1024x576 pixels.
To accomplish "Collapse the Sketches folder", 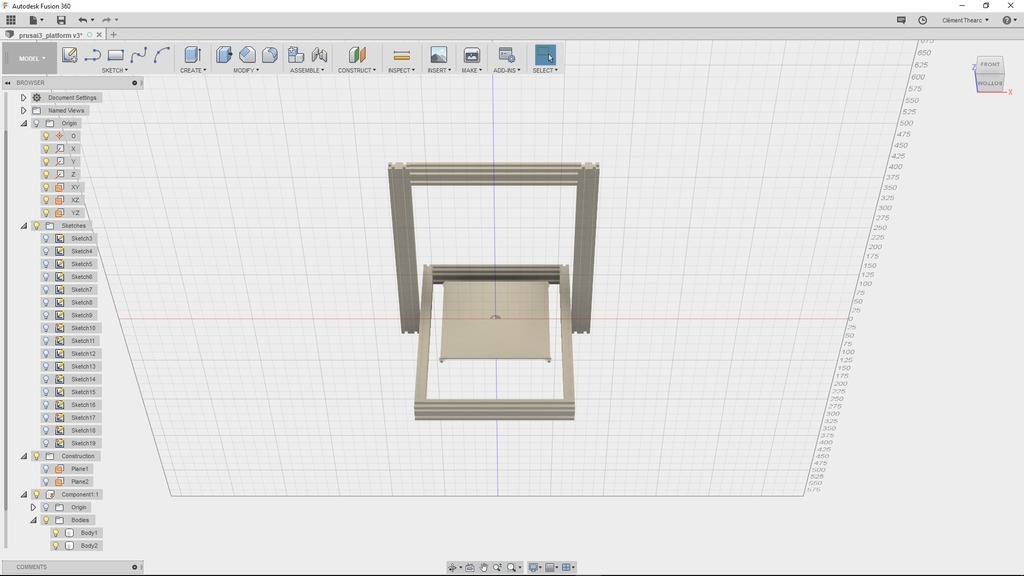I will [24, 226].
